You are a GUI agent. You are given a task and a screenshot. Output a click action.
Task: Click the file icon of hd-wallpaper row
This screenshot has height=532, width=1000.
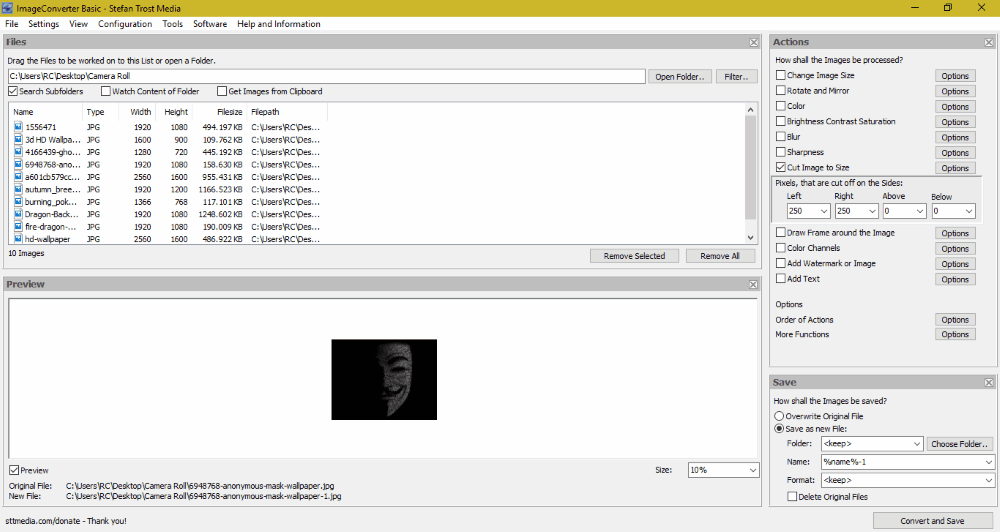[x=18, y=239]
